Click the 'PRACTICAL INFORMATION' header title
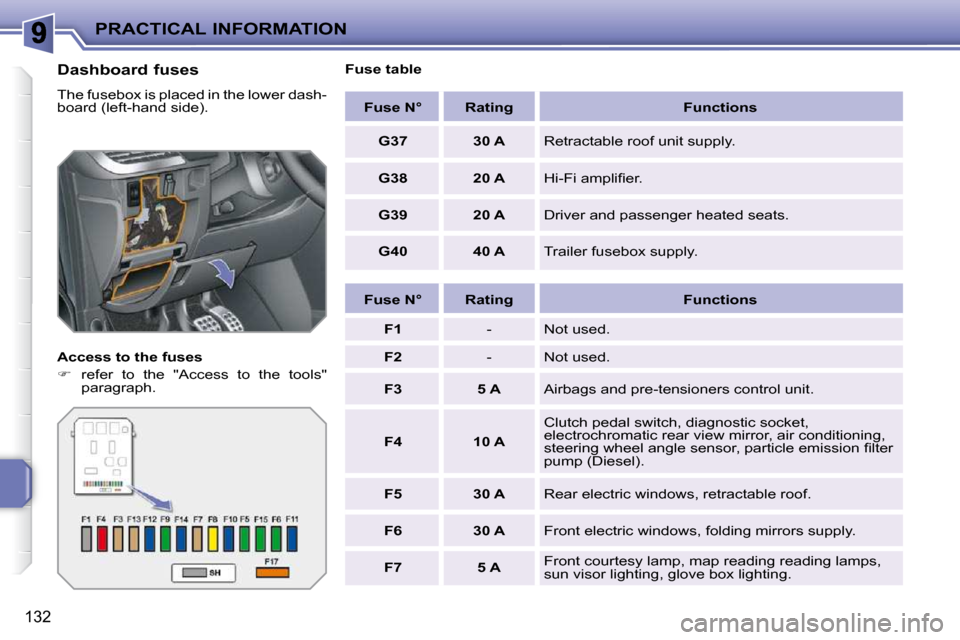This screenshot has width=960, height=640. point(221,29)
